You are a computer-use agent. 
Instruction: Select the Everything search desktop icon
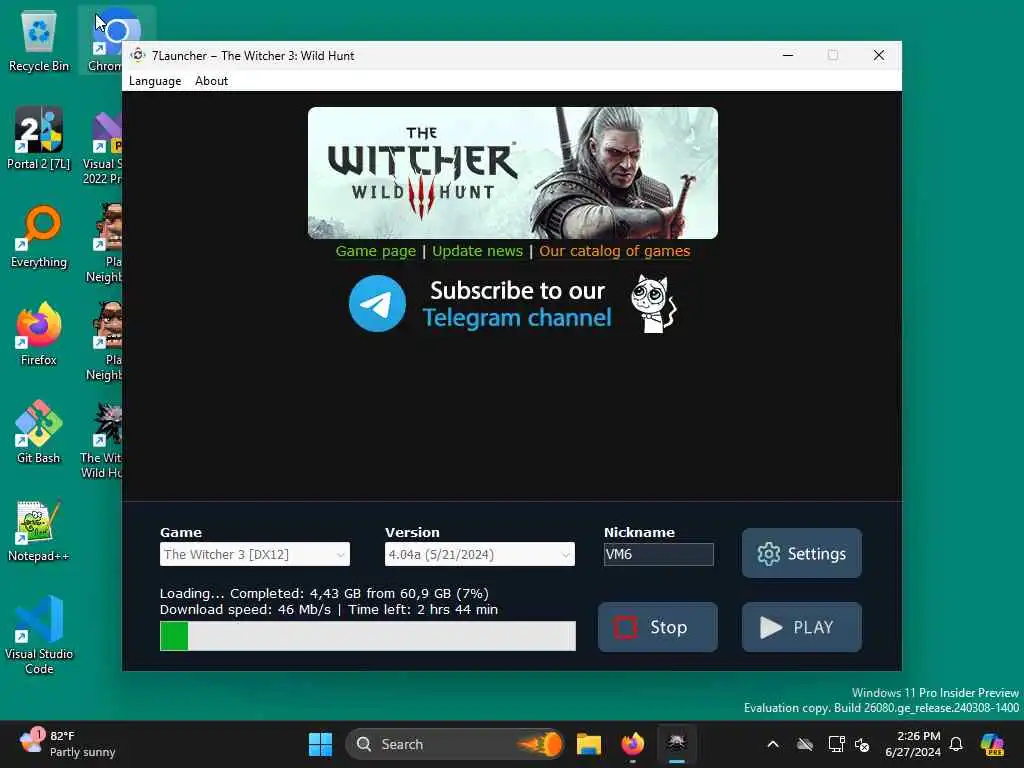coord(39,237)
